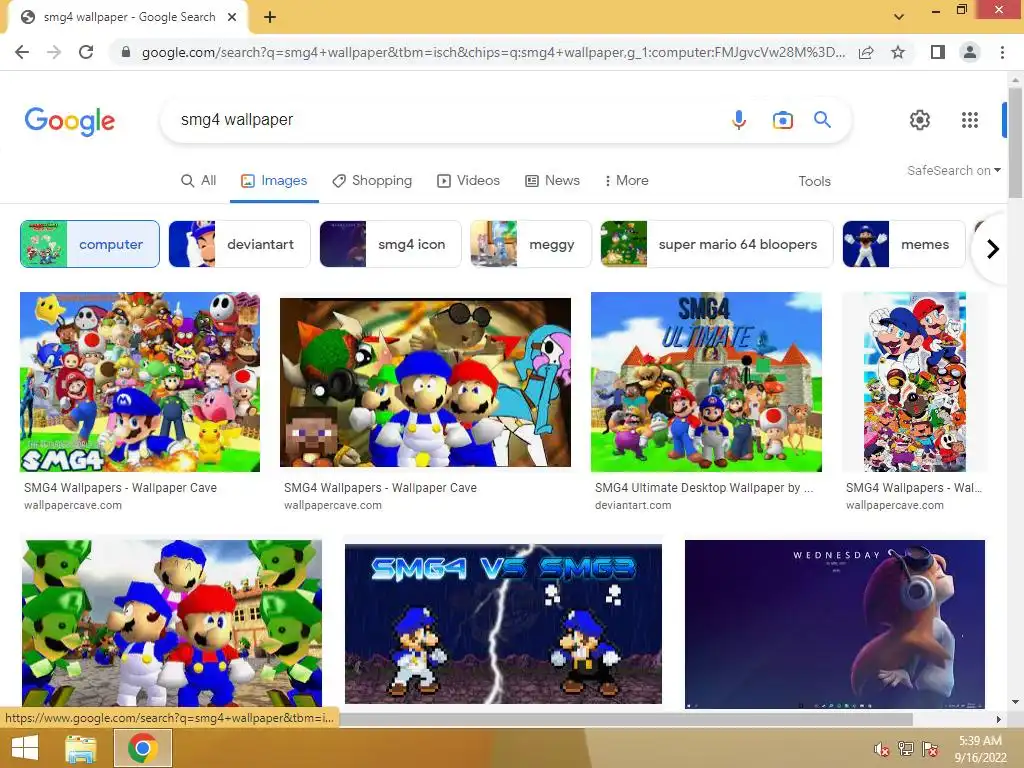Switch to the News tab
The image size is (1024, 768).
[x=552, y=181]
